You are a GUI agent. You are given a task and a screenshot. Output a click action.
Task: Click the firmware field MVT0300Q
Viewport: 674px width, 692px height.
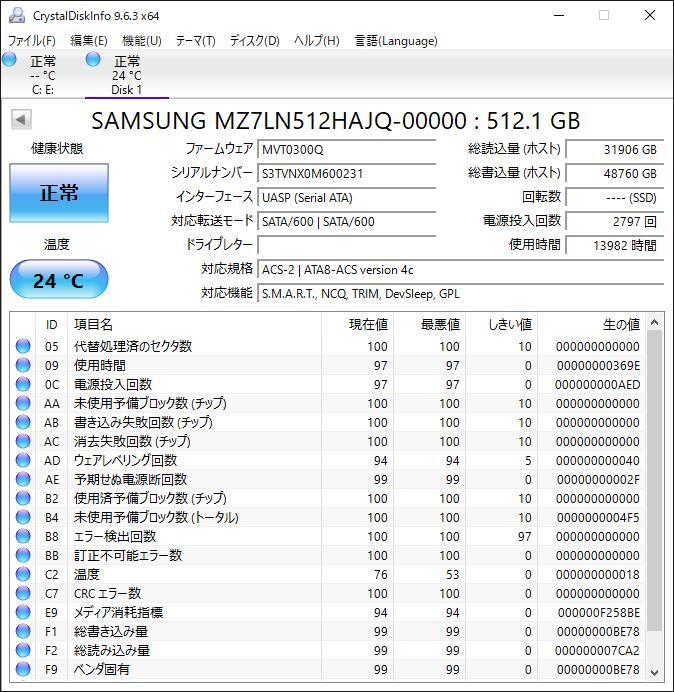coord(347,149)
